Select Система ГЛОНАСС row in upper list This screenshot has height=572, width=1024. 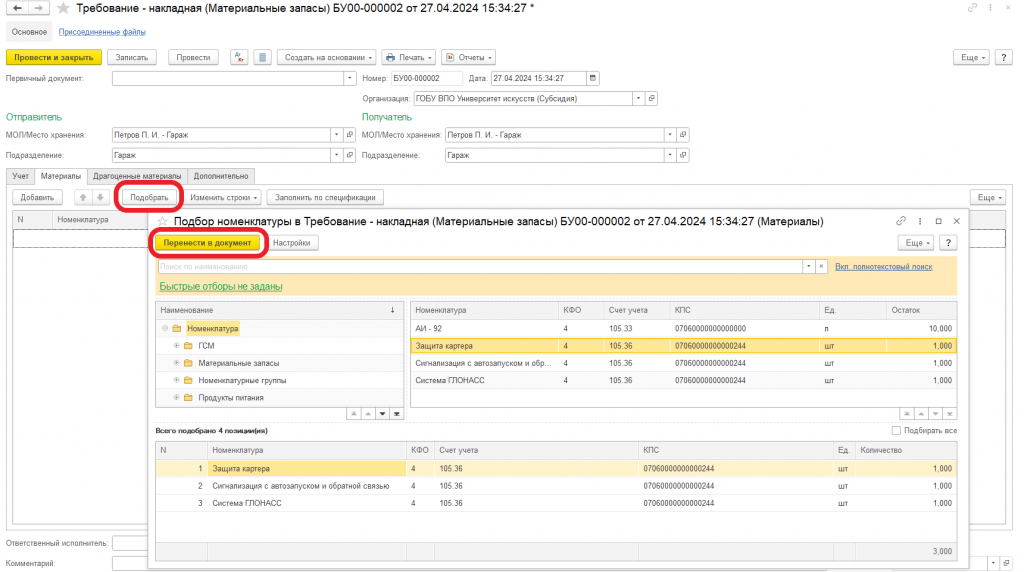pos(684,380)
